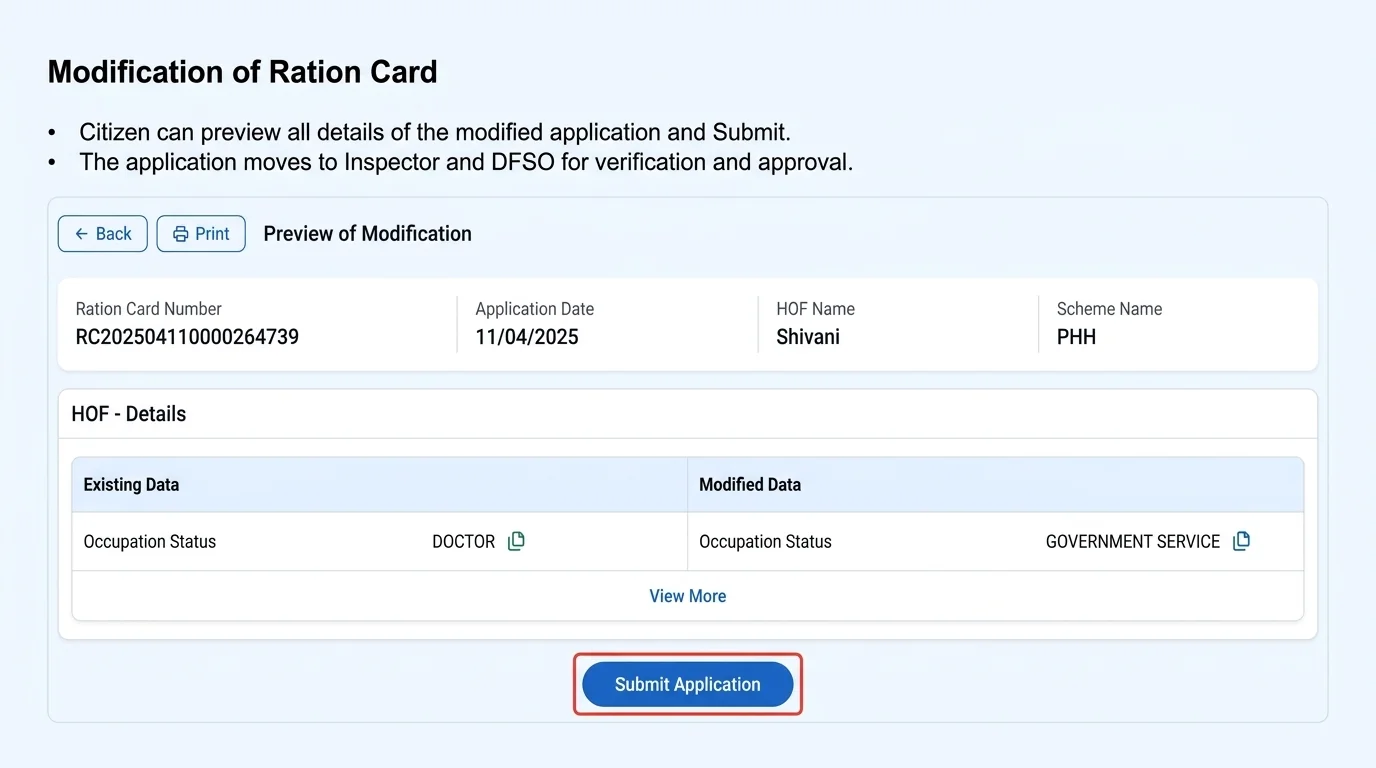Screen dimensions: 1376x768
Task: Select ration card number RC202504110000264739
Action: [x=187, y=337]
